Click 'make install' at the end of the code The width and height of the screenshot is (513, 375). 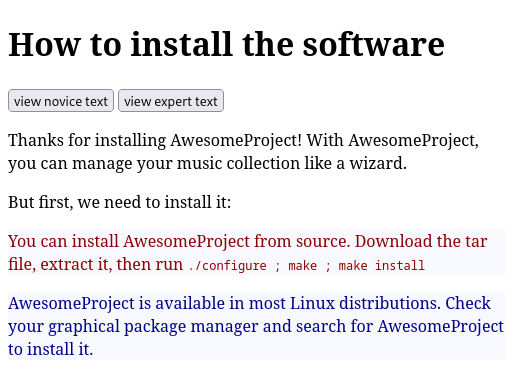(382, 266)
